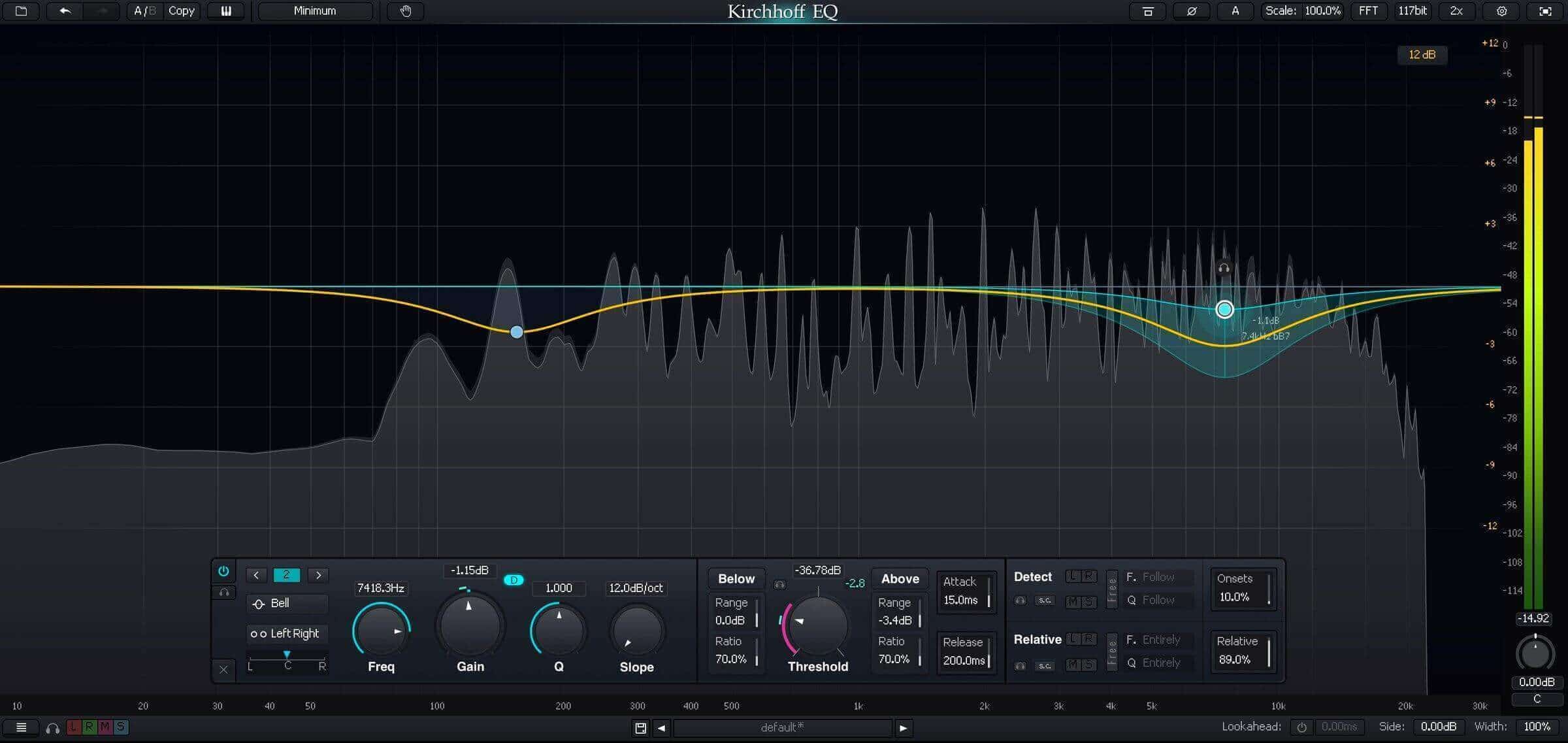Select the Above threshold tab

[900, 579]
